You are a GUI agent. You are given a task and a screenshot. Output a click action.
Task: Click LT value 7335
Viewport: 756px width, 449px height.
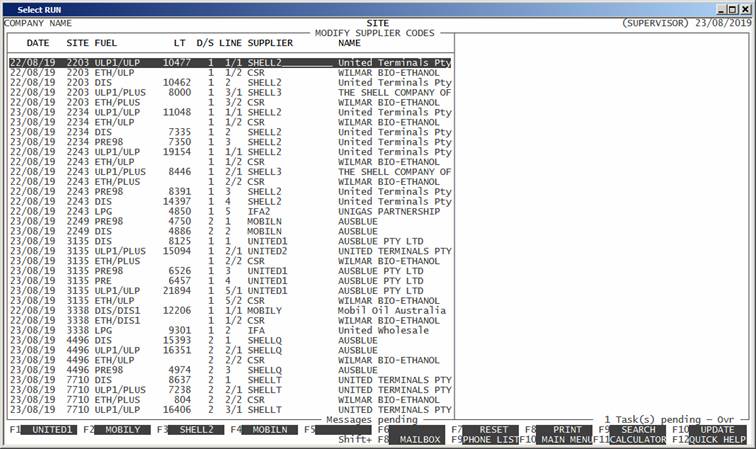pos(179,132)
